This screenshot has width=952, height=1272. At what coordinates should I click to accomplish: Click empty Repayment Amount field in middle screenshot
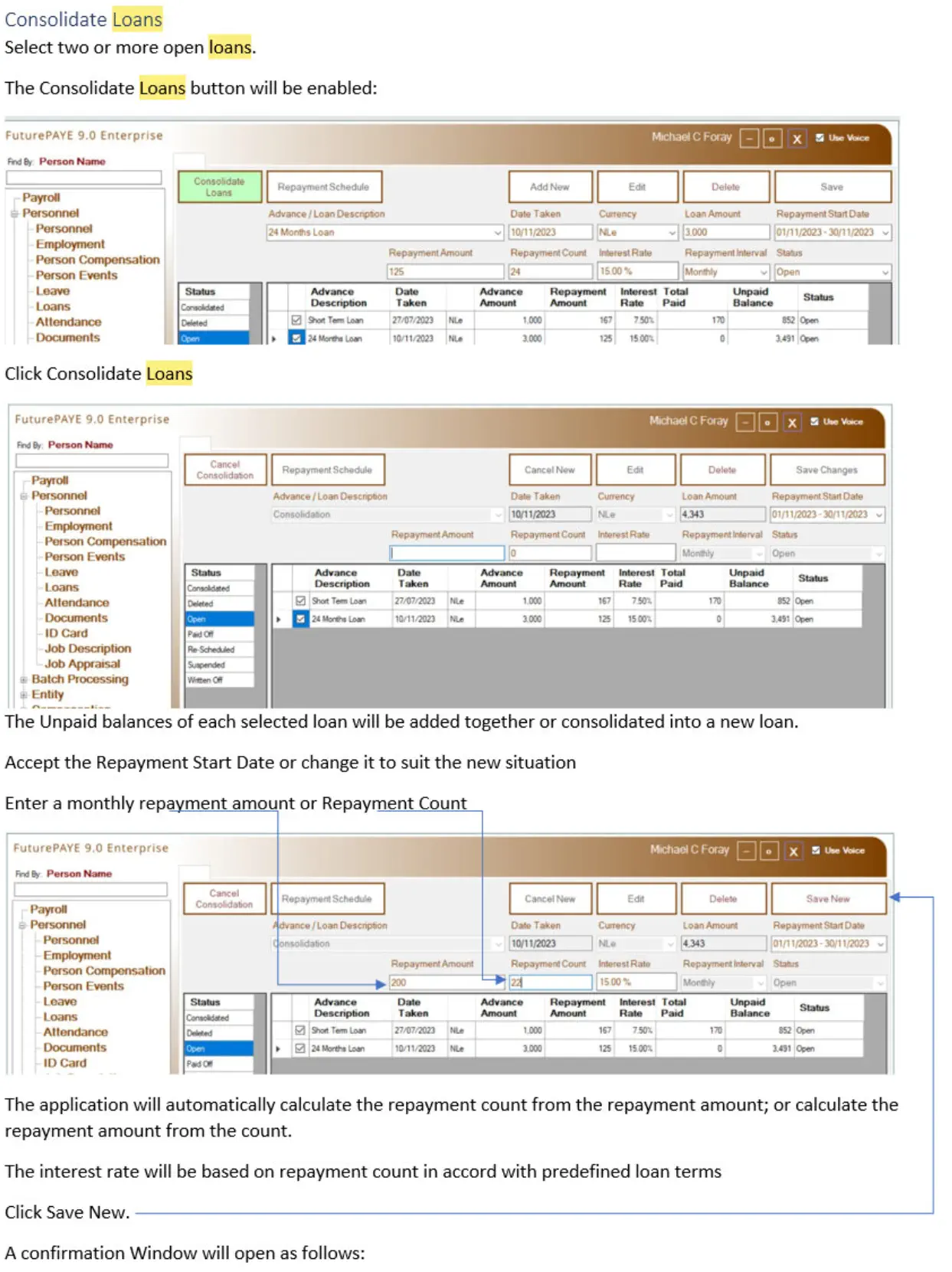(447, 553)
